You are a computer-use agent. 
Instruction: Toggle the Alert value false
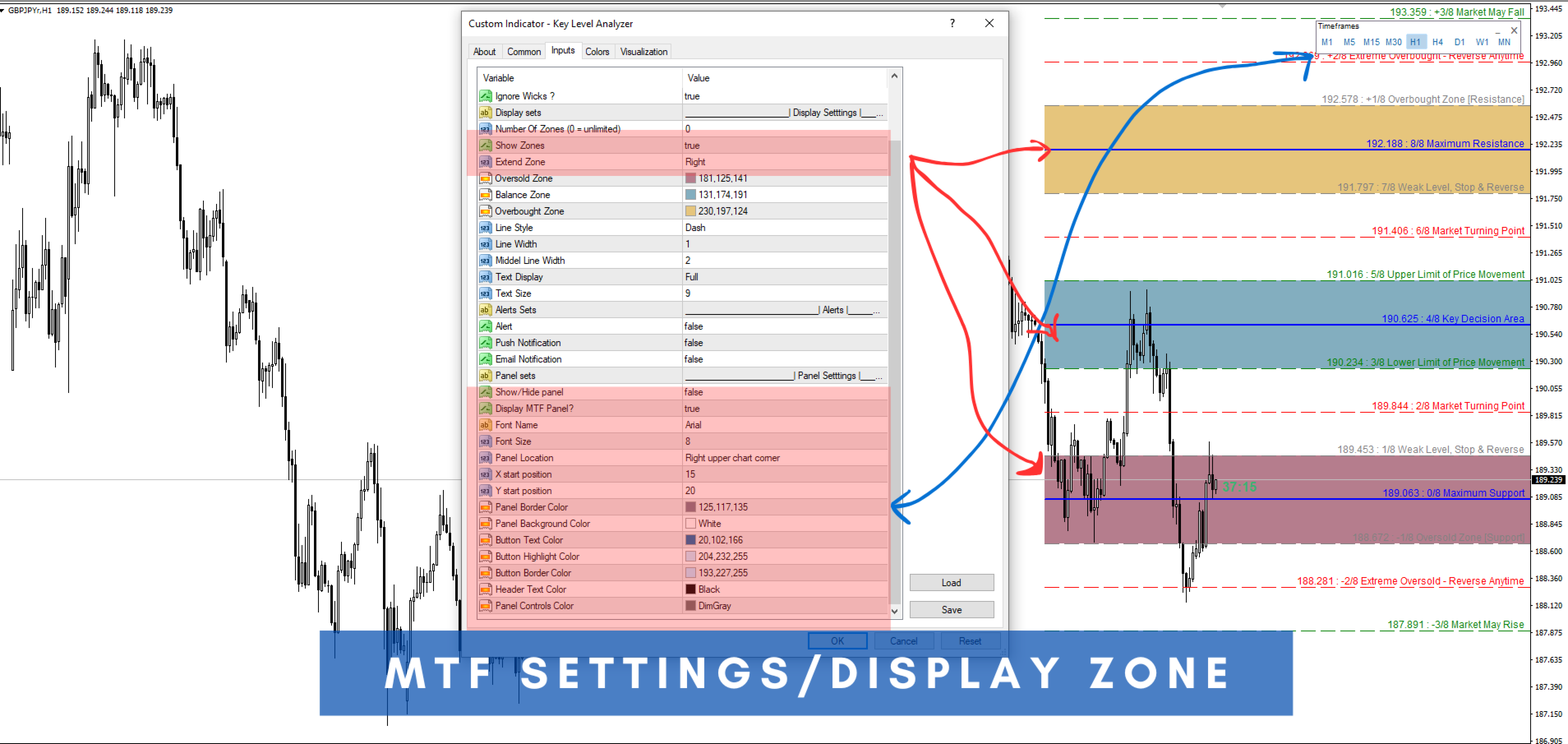point(785,326)
